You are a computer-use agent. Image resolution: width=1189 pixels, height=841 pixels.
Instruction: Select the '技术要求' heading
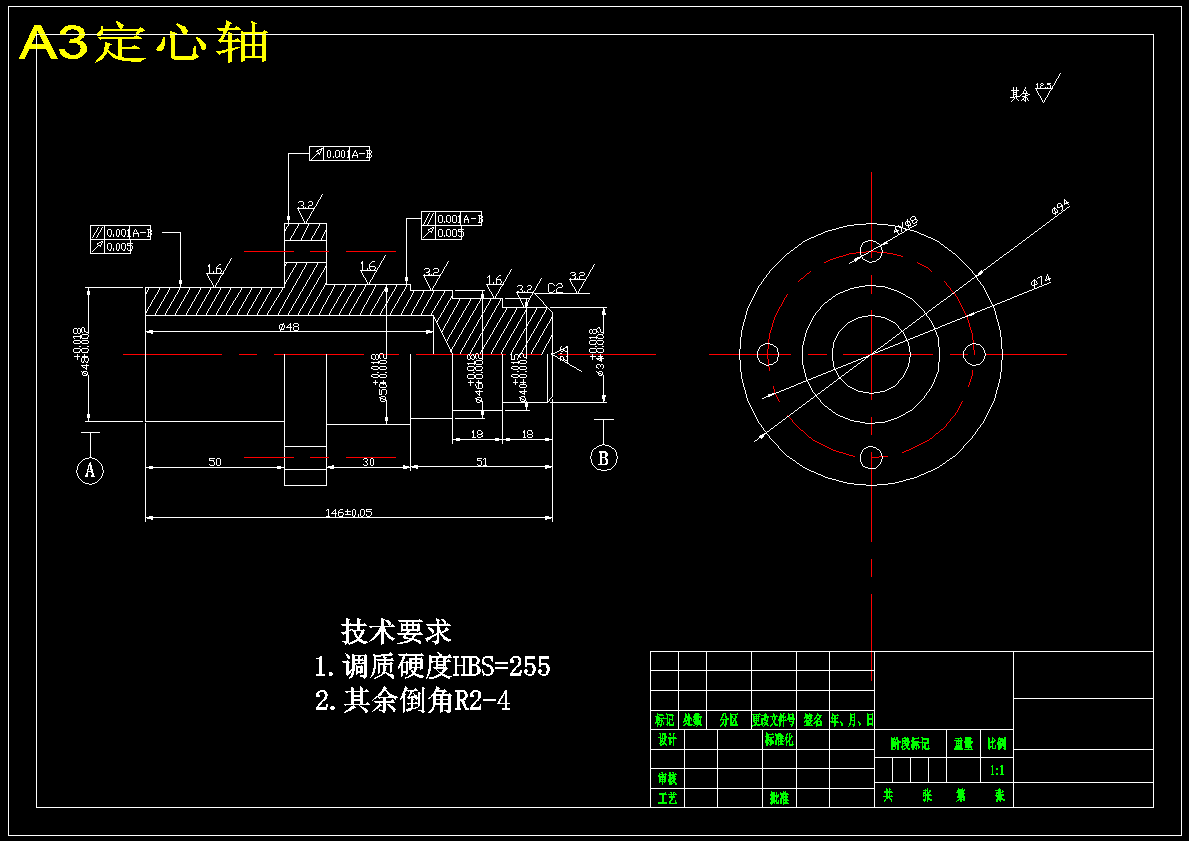[396, 631]
